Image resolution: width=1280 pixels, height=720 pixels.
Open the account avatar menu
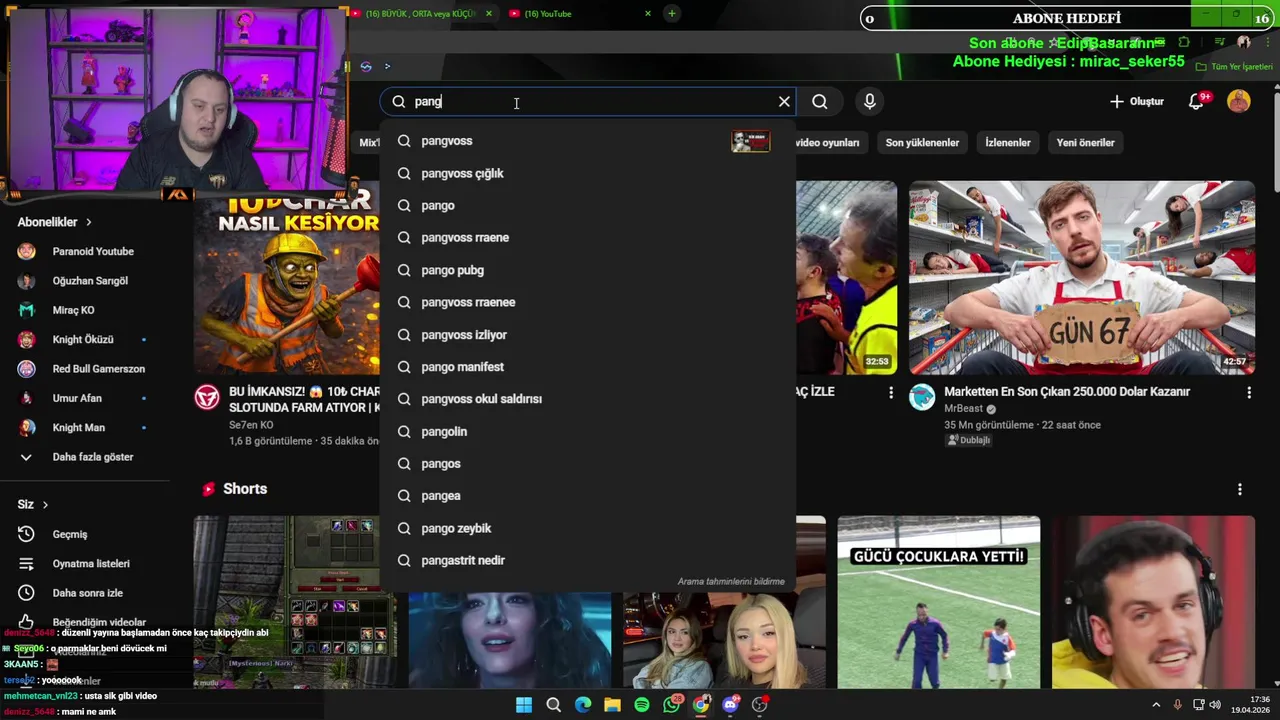point(1239,101)
